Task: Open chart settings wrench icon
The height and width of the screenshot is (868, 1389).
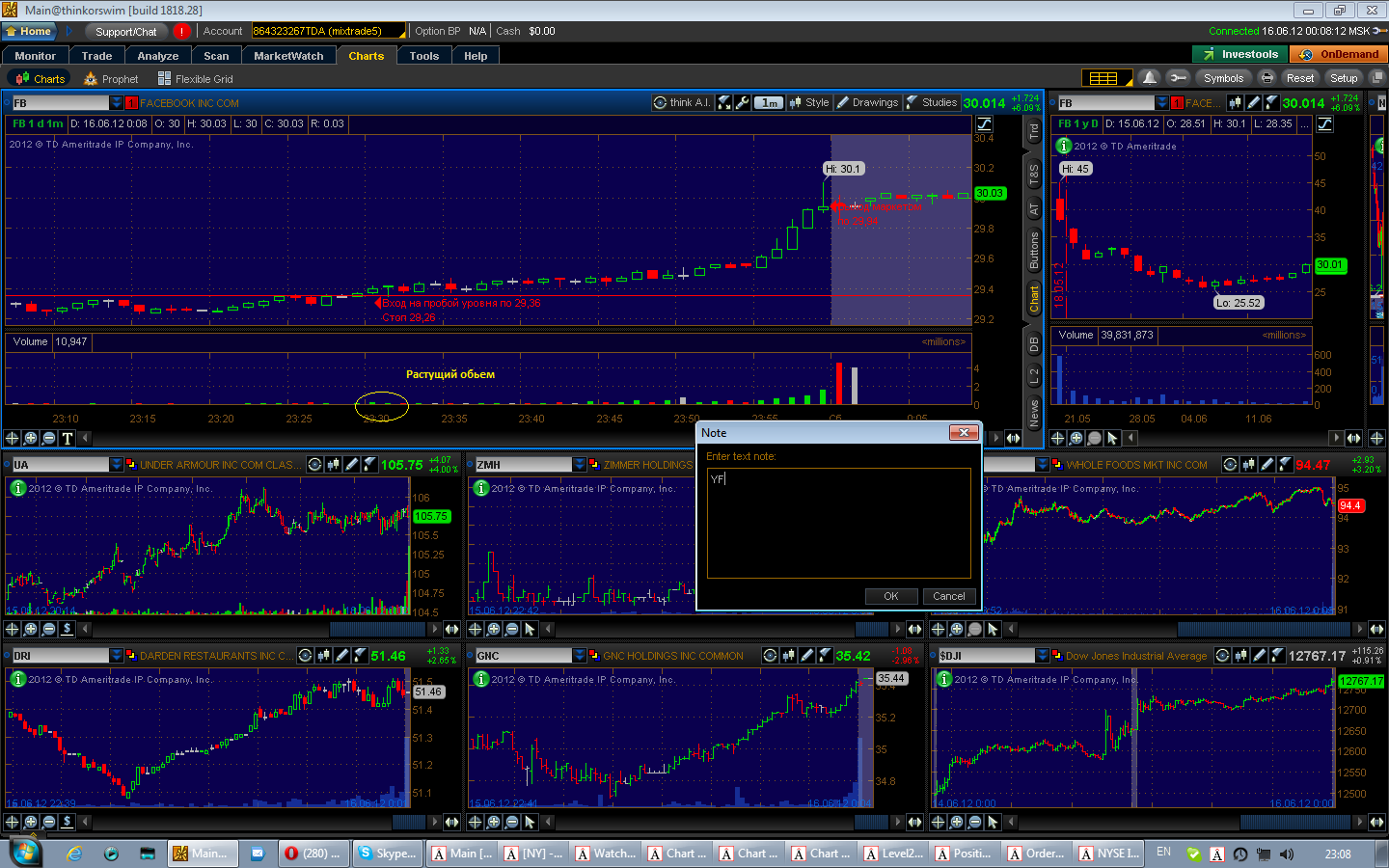Action: (743, 102)
